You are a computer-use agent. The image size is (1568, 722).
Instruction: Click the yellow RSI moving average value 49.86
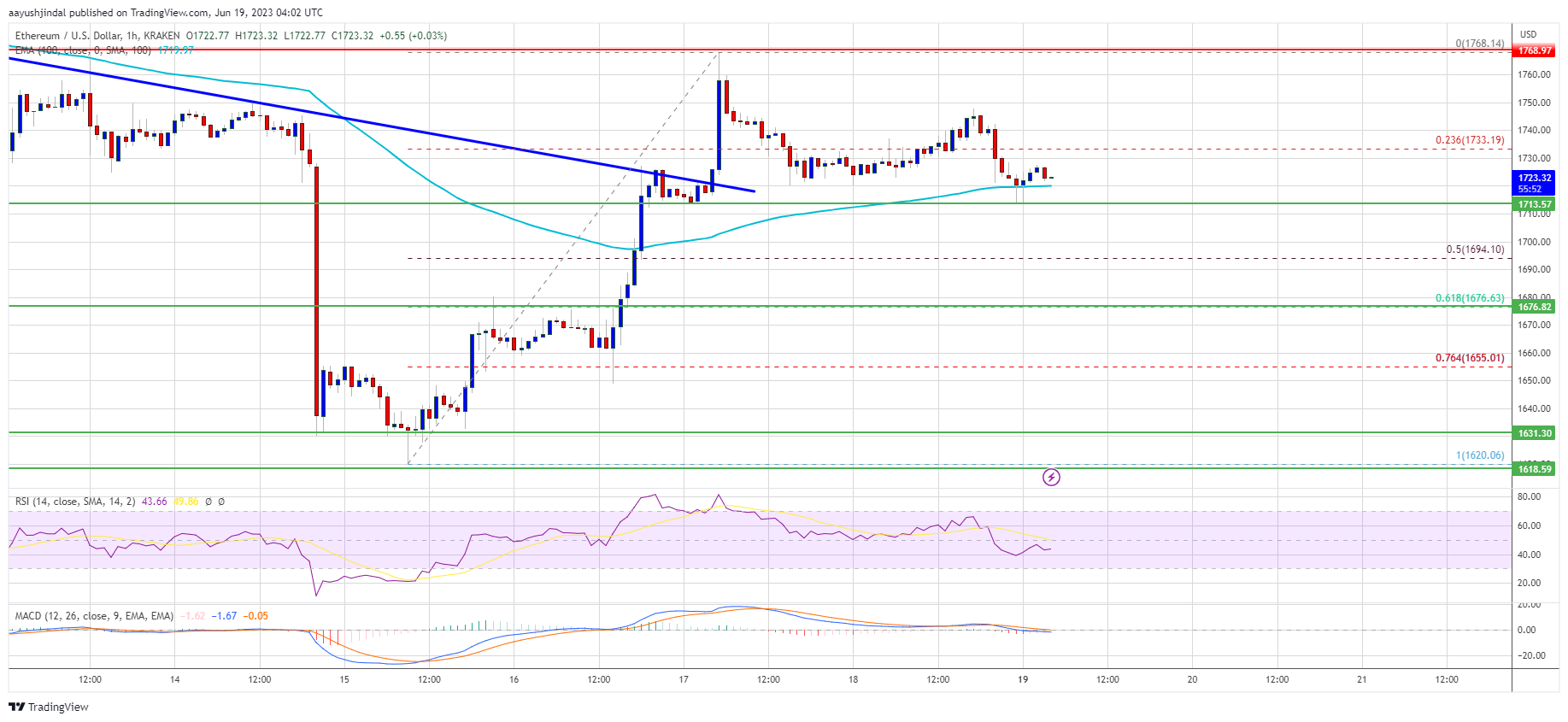(x=185, y=502)
